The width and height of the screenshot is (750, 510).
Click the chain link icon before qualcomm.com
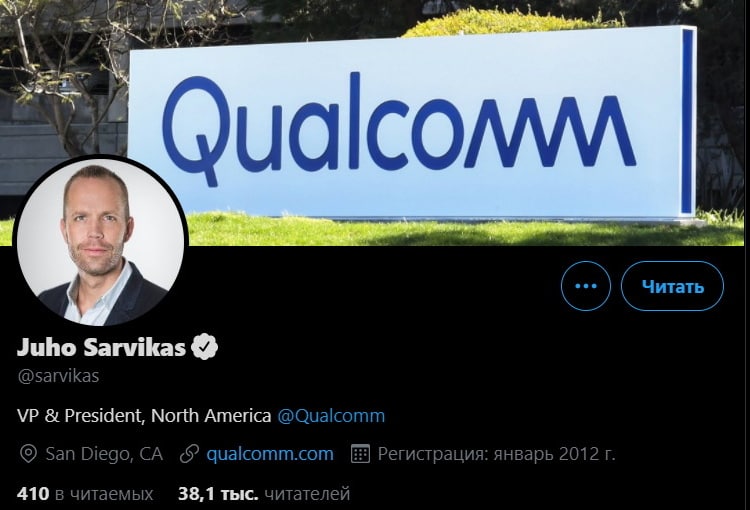189,454
